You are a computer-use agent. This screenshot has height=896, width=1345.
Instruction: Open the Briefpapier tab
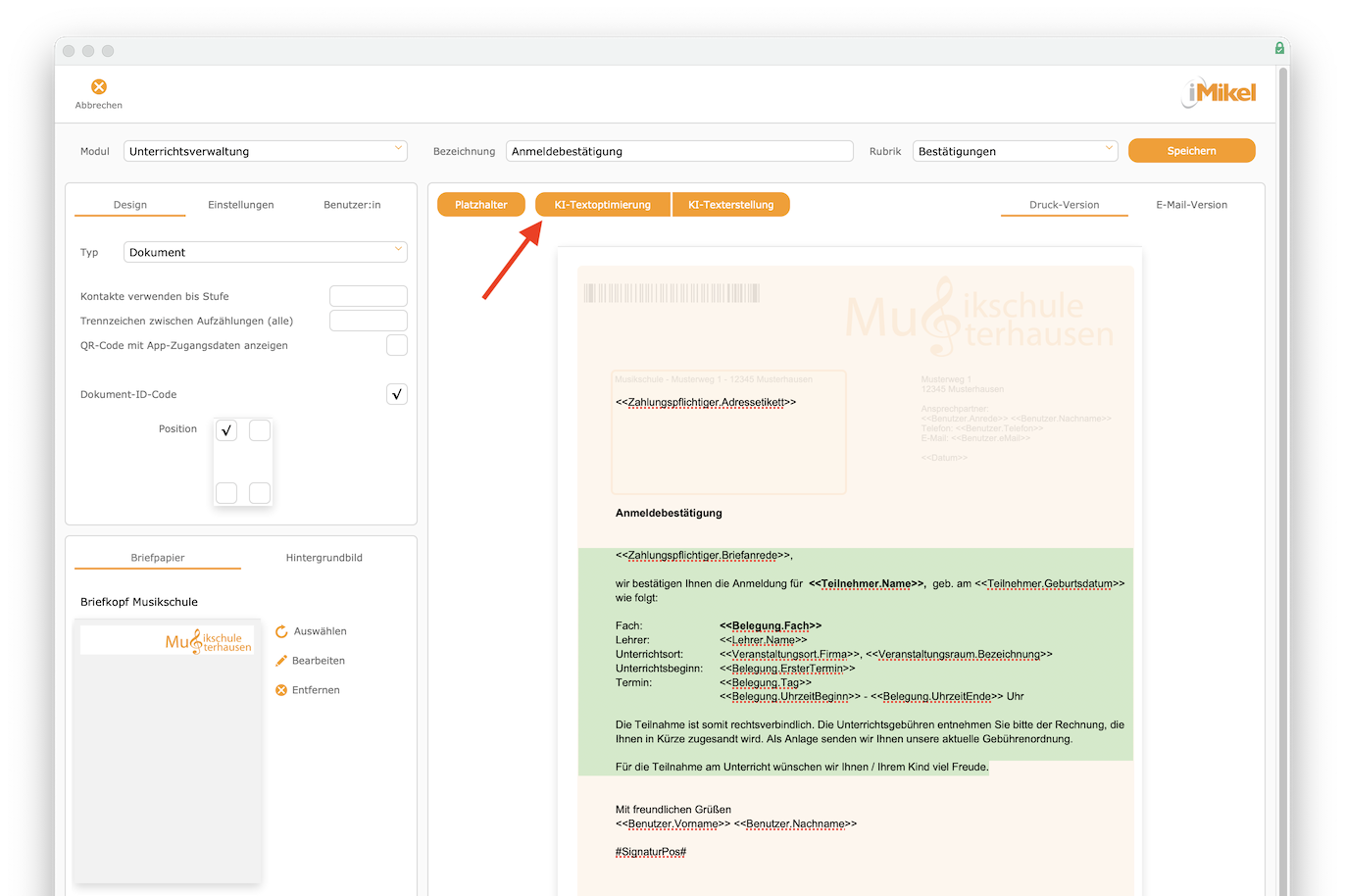(158, 558)
